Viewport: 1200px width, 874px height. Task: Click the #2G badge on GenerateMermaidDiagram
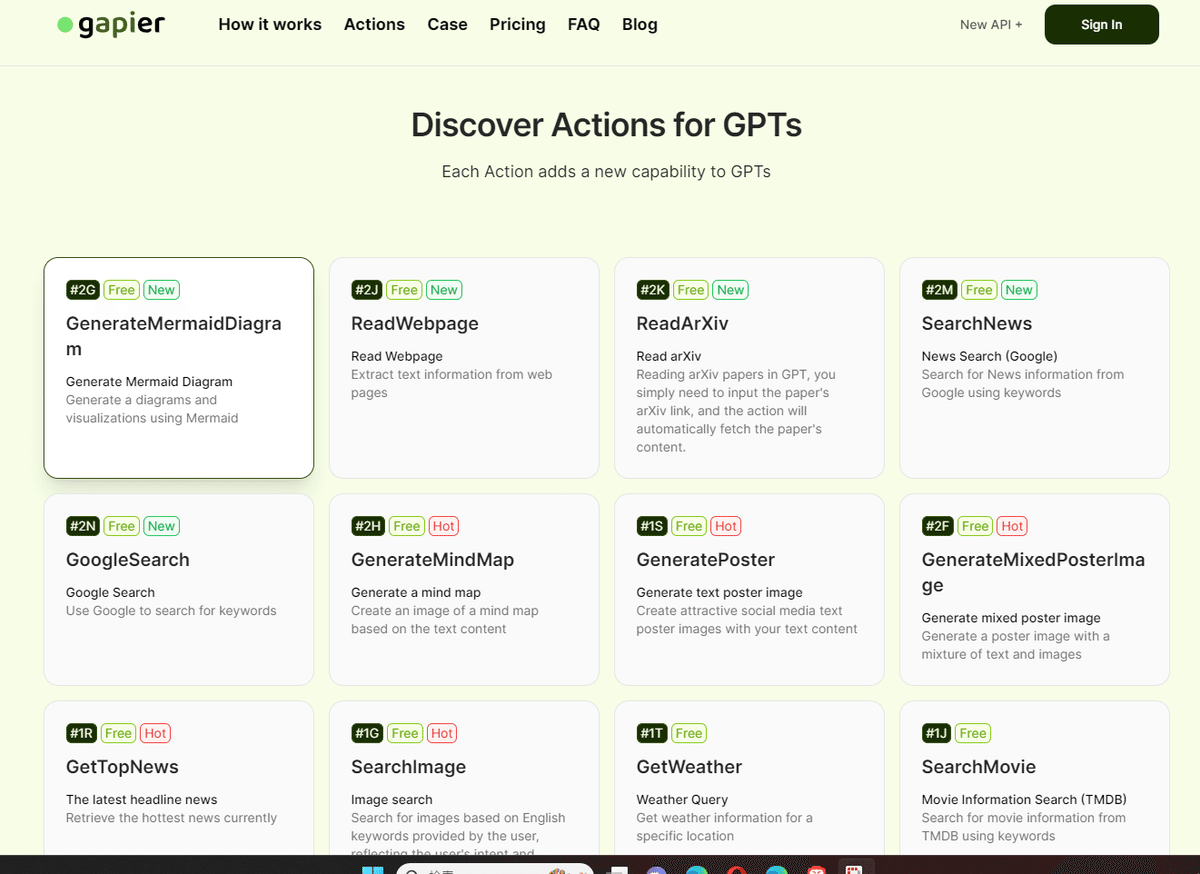(x=82, y=289)
